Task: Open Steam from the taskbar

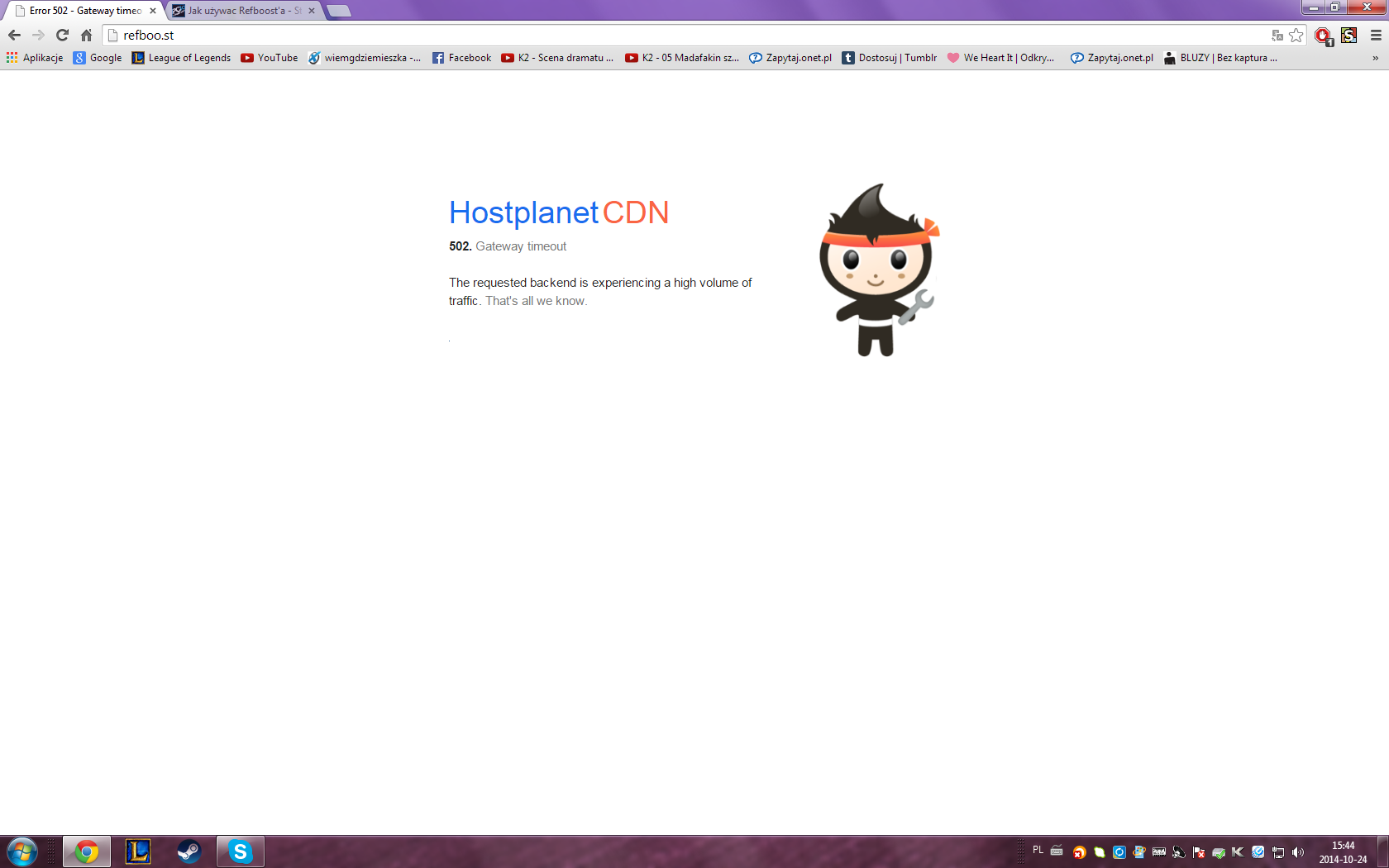Action: pyautogui.click(x=189, y=851)
